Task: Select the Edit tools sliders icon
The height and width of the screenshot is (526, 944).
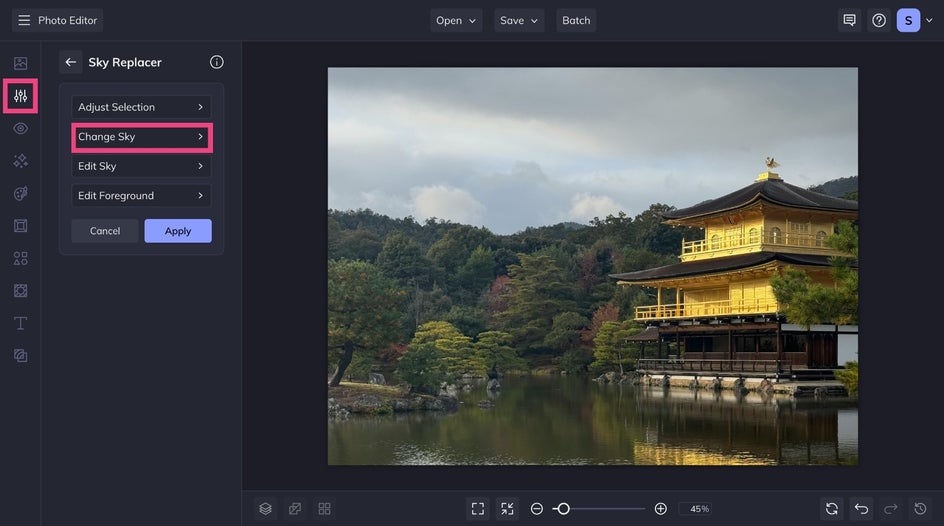Action: click(x=20, y=96)
